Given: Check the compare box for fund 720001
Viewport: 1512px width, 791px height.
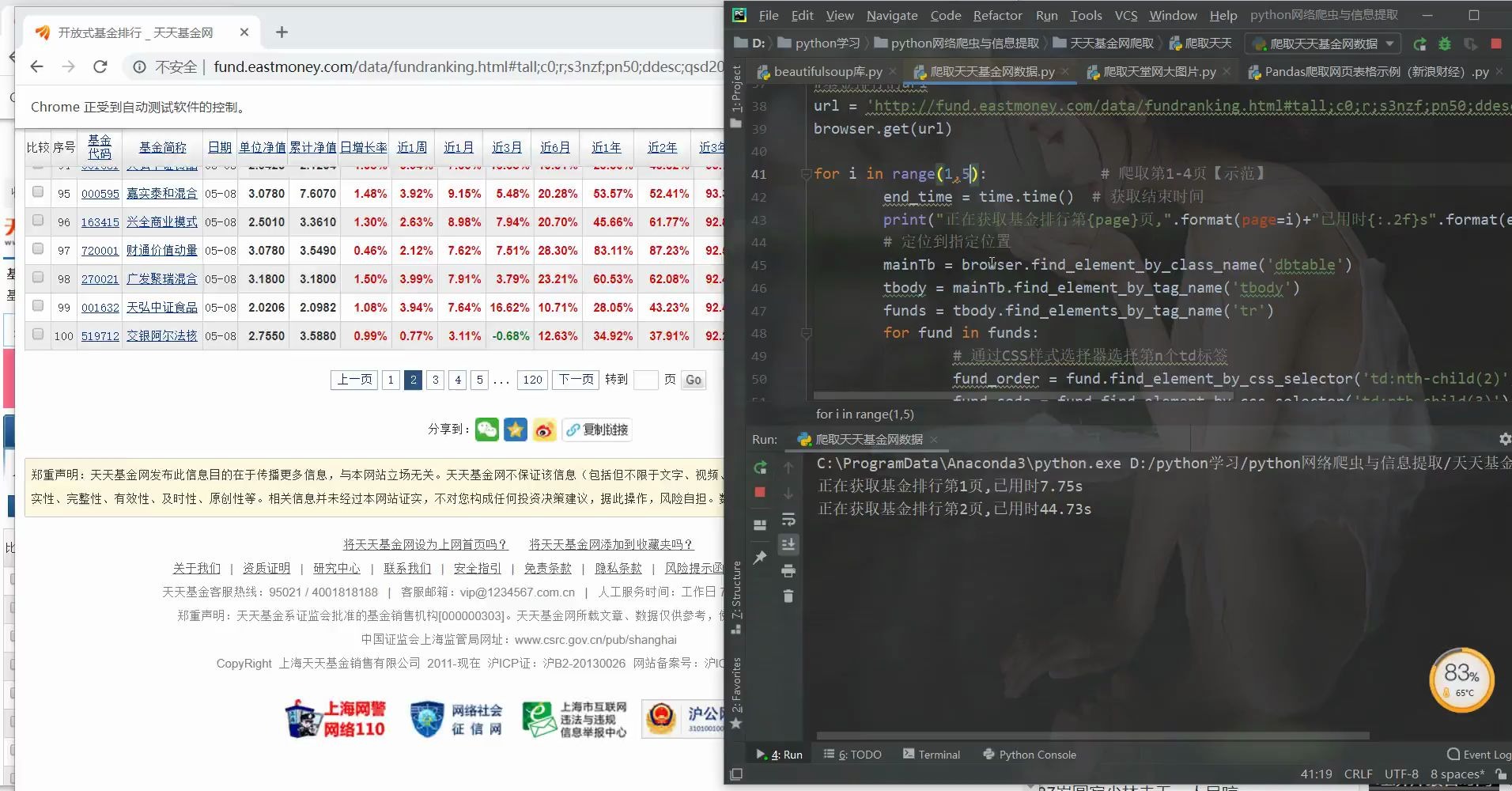Looking at the screenshot, I should pos(37,248).
